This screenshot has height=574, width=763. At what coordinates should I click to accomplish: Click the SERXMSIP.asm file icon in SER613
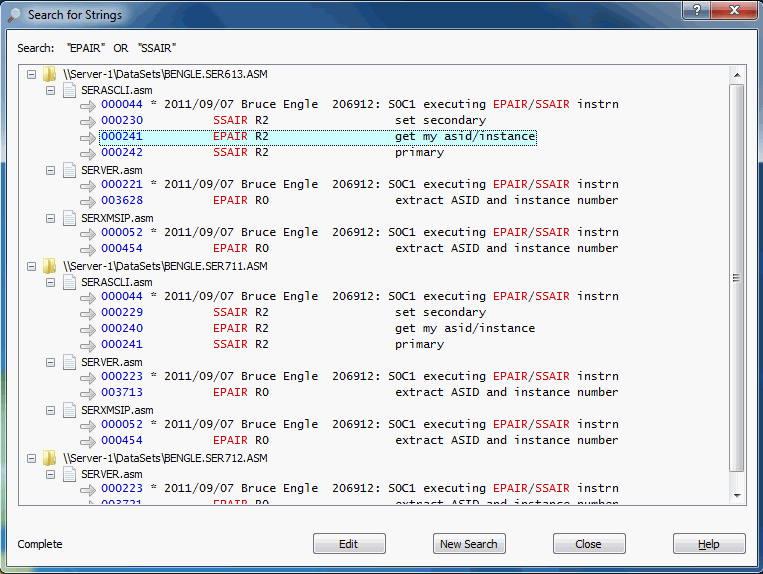[69, 218]
